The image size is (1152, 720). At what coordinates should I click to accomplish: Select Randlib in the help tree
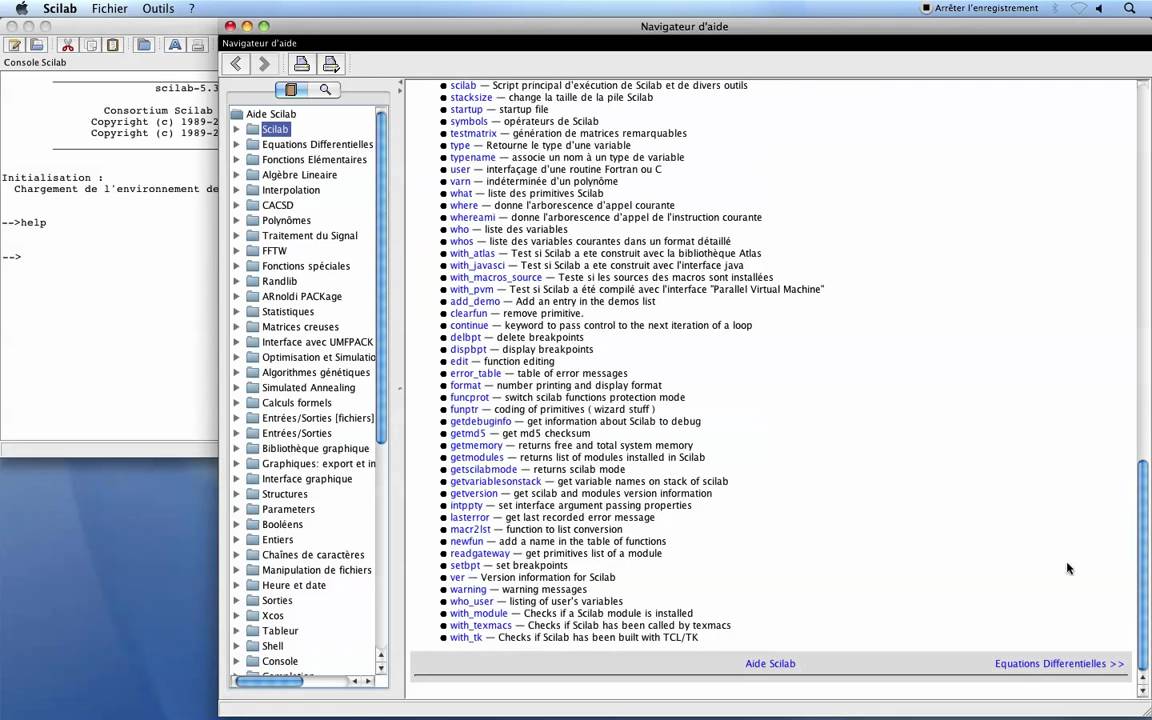(x=279, y=281)
